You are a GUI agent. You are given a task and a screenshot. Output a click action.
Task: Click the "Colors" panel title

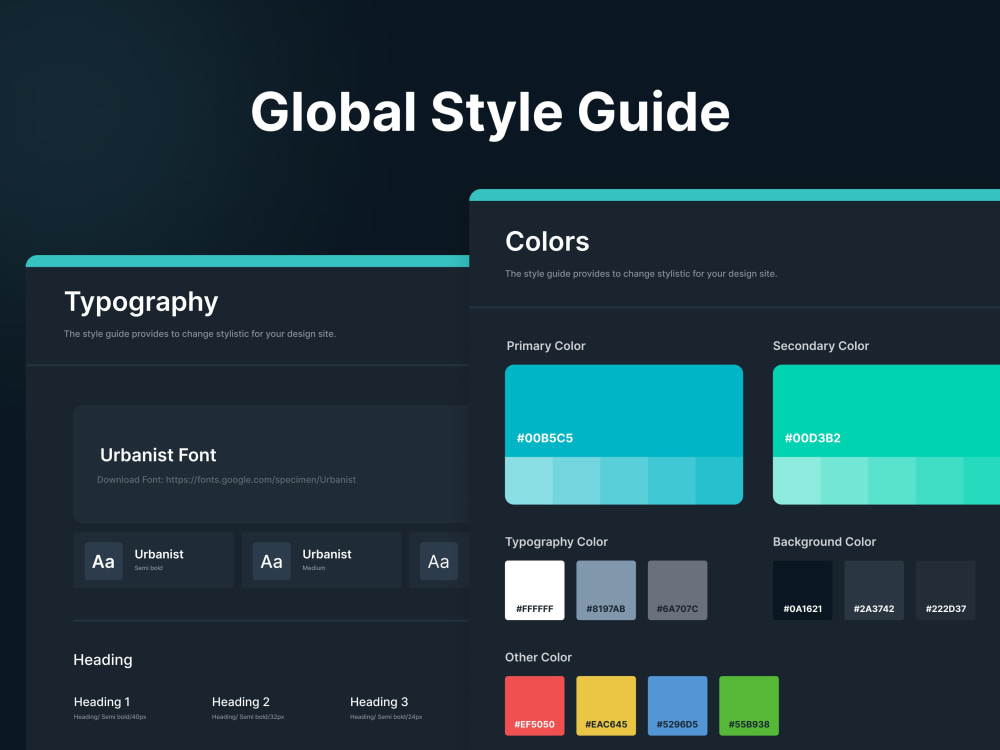(x=547, y=242)
